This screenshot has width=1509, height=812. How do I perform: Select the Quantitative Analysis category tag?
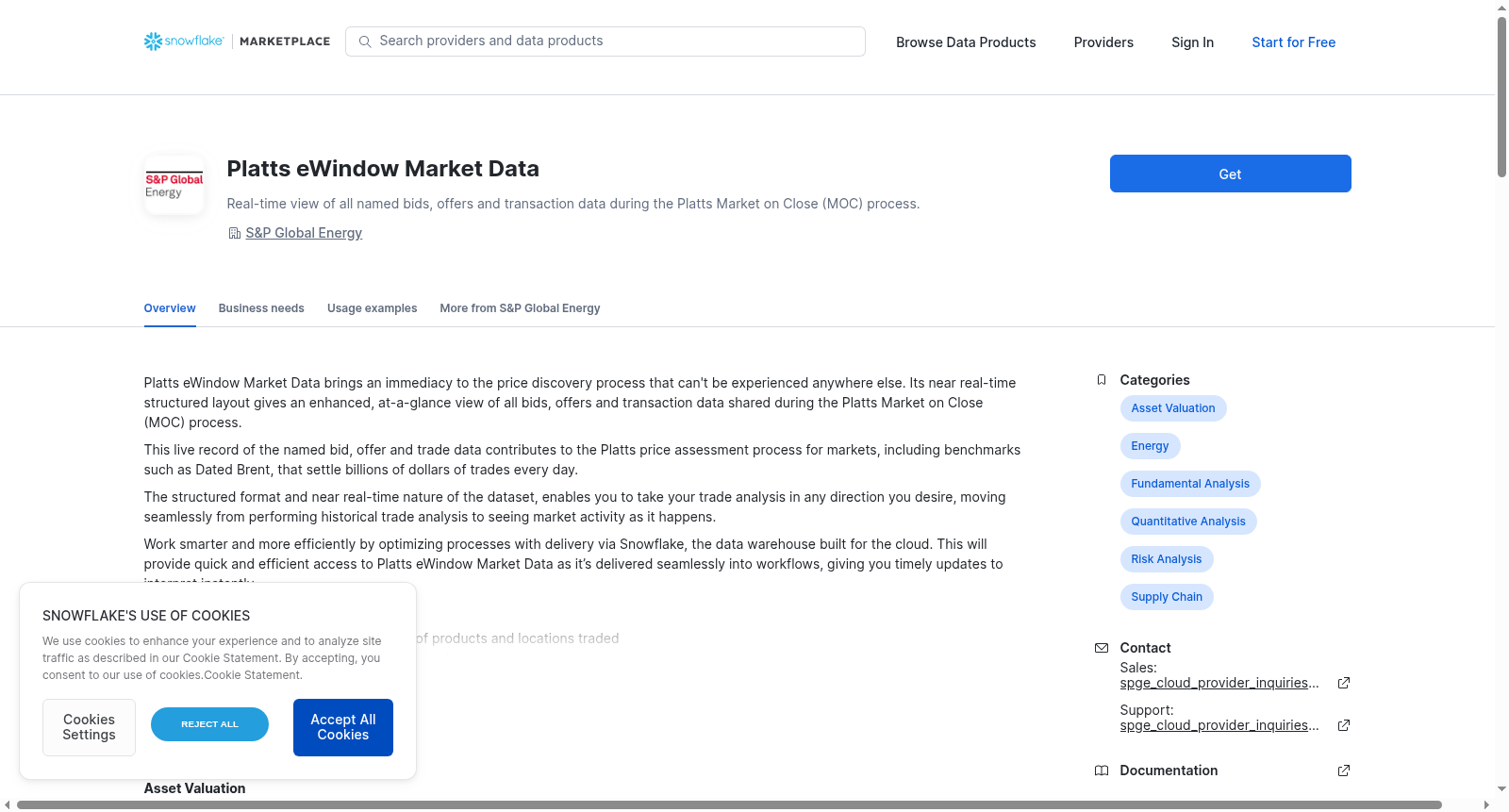tap(1188, 522)
